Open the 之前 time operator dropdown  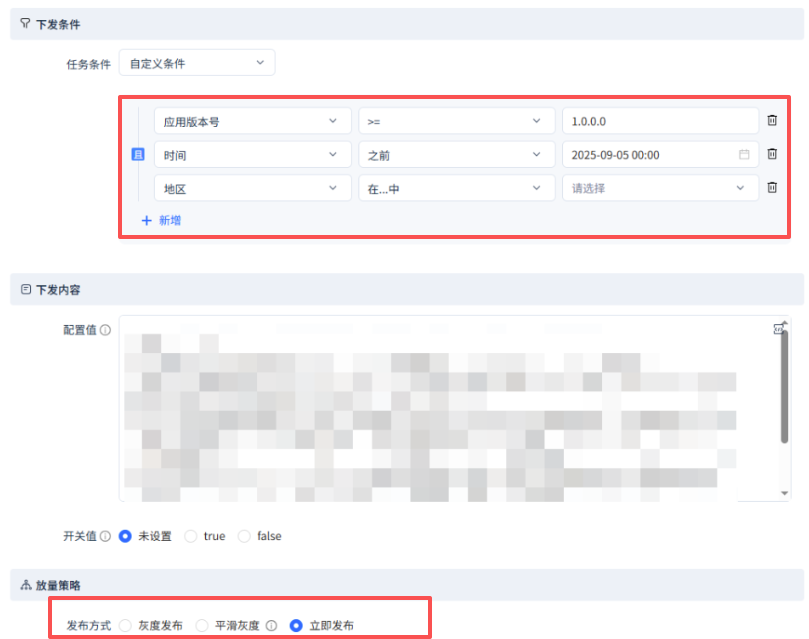pyautogui.click(x=456, y=155)
